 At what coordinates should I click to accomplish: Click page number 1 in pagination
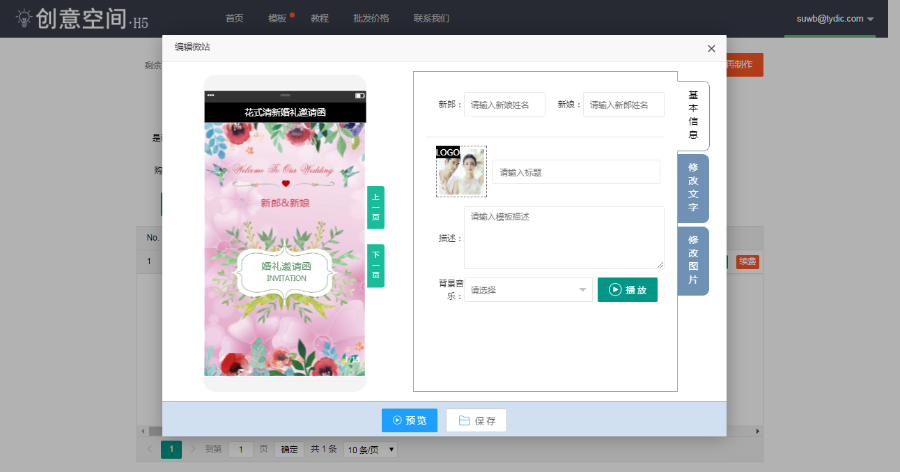pyautogui.click(x=171, y=449)
